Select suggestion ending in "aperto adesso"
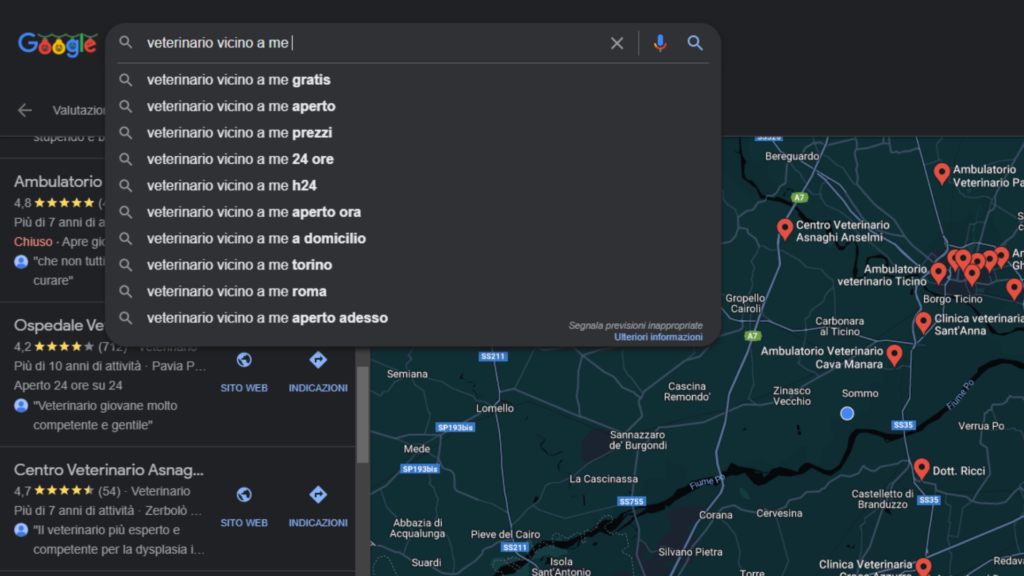Image resolution: width=1024 pixels, height=576 pixels. [267, 318]
